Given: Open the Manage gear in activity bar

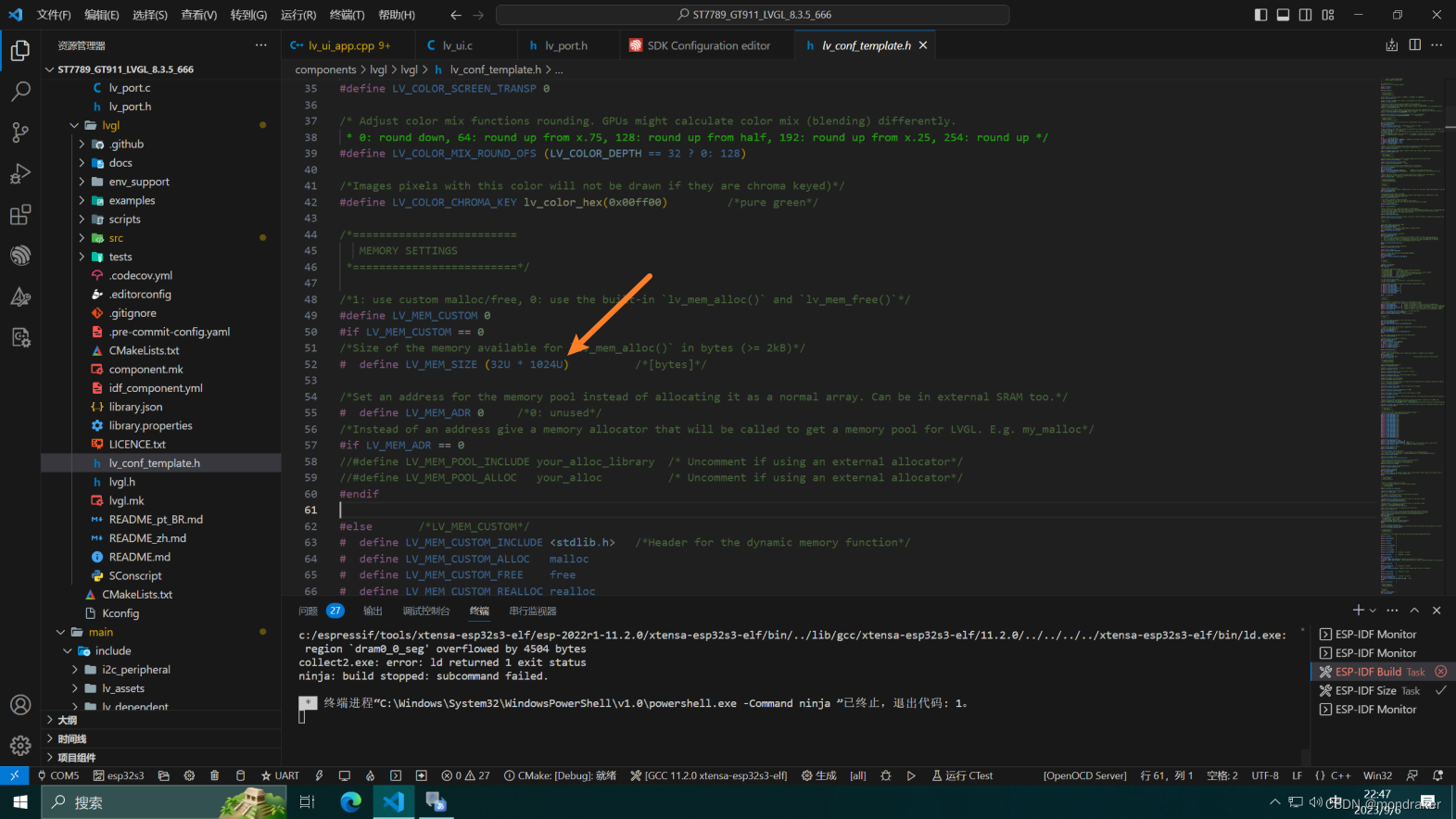Looking at the screenshot, I should click(19, 746).
